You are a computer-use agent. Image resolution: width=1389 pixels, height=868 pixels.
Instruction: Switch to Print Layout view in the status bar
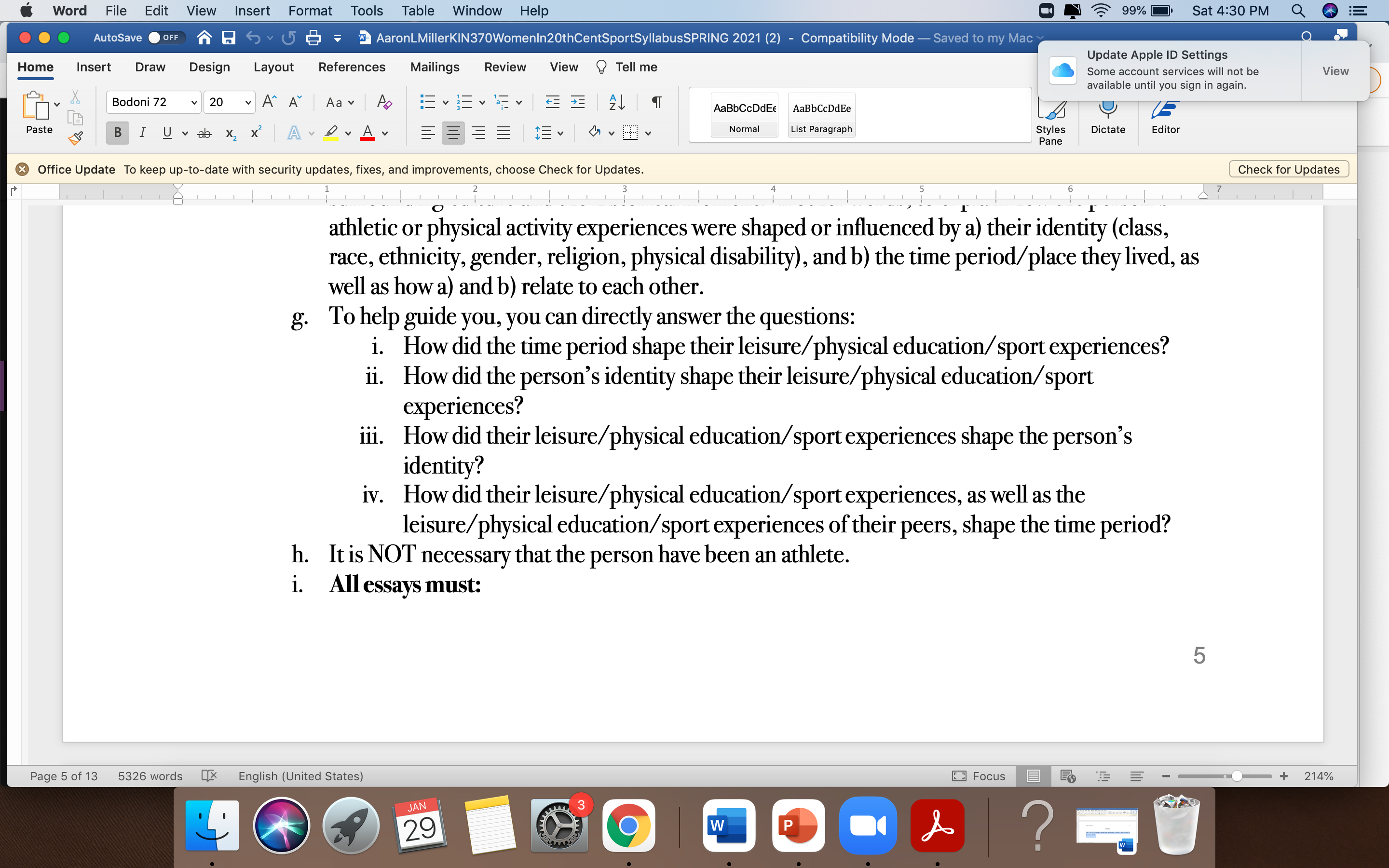1033,775
